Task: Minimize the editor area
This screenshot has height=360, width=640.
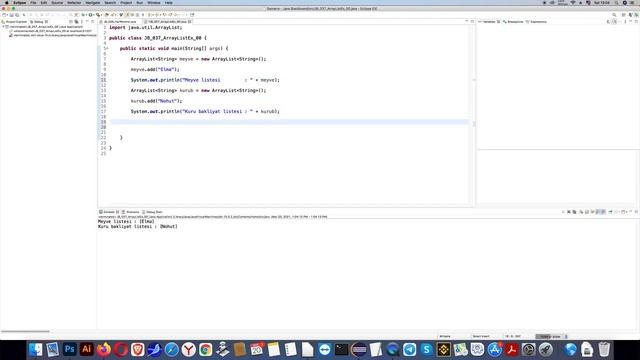Action: [467, 21]
